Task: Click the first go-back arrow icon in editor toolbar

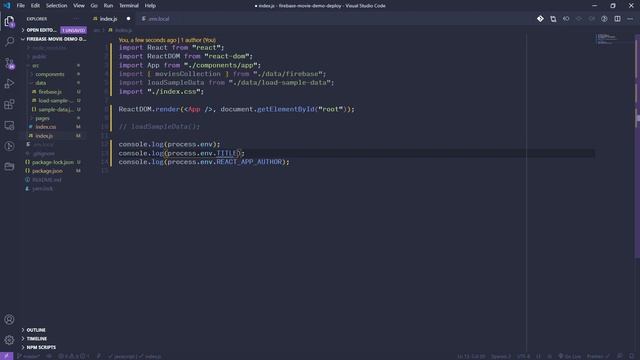Action: (x=566, y=19)
